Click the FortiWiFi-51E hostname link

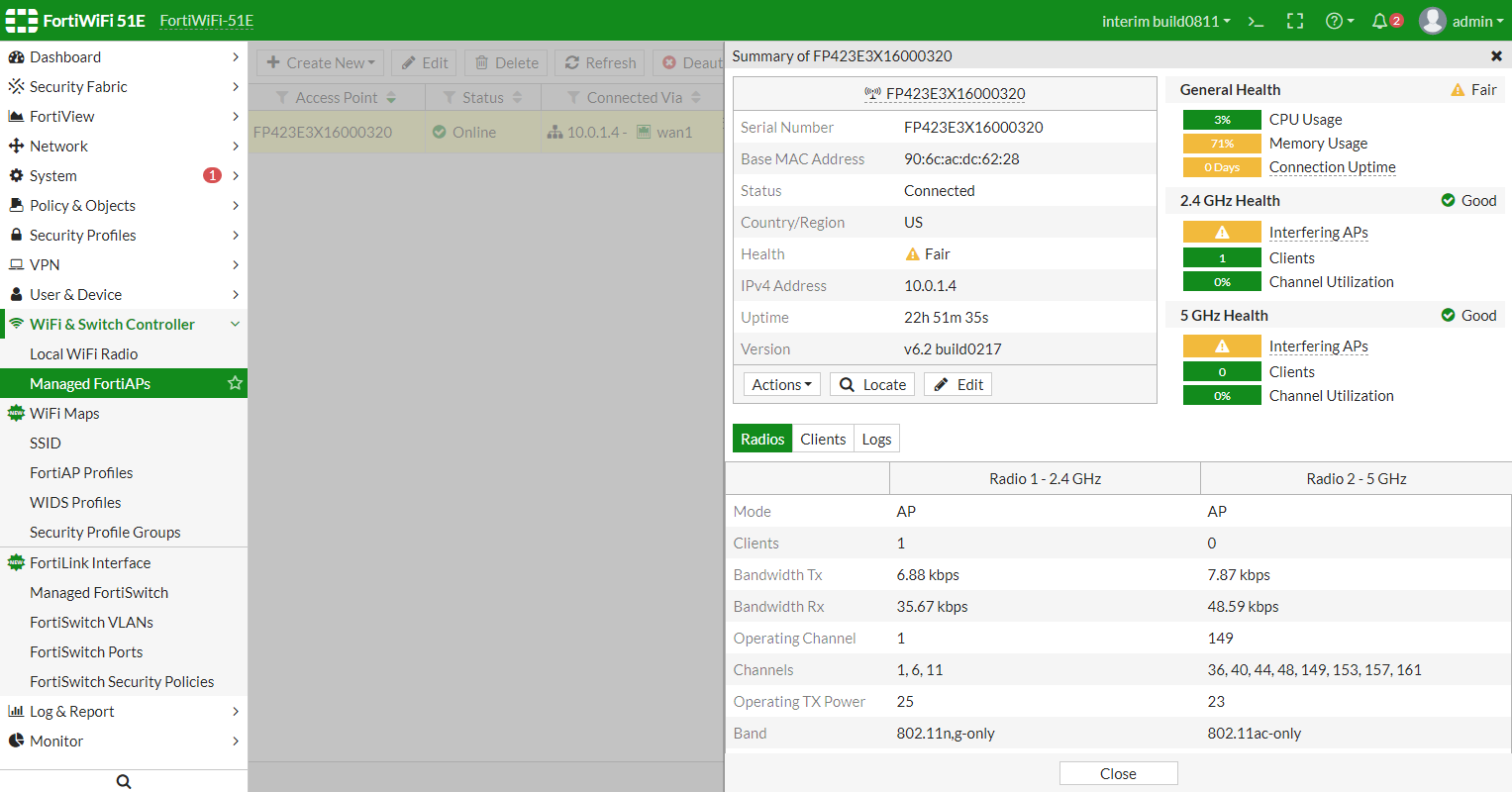coord(207,21)
